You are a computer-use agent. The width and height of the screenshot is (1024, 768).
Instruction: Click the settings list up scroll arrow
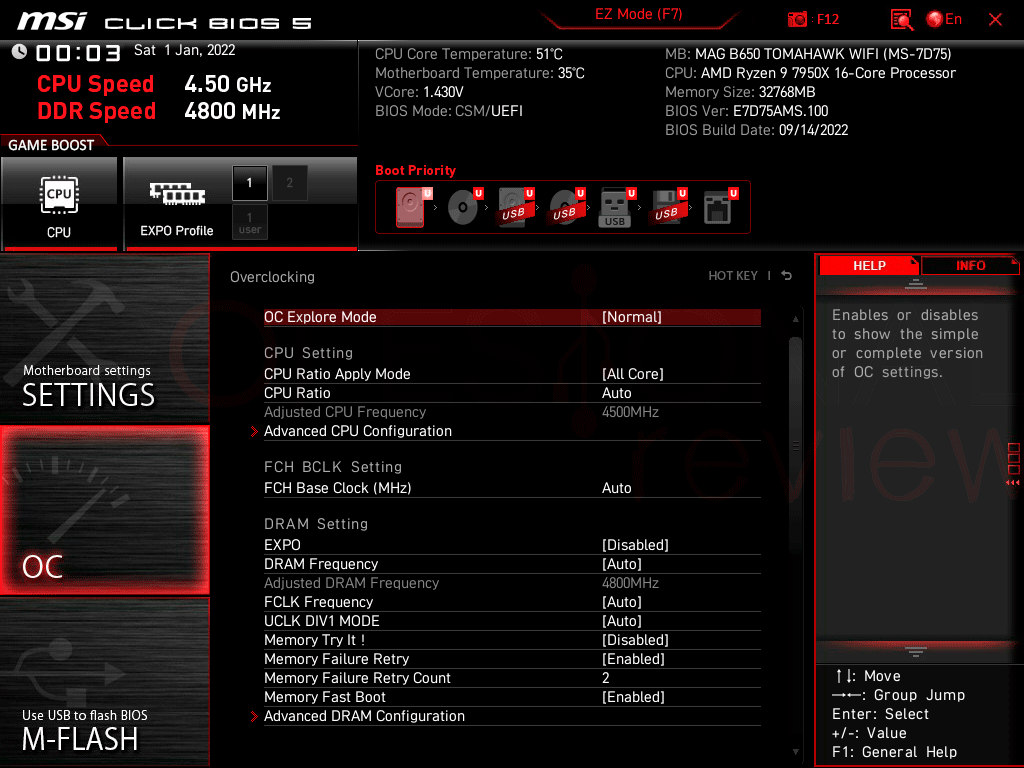[x=795, y=319]
